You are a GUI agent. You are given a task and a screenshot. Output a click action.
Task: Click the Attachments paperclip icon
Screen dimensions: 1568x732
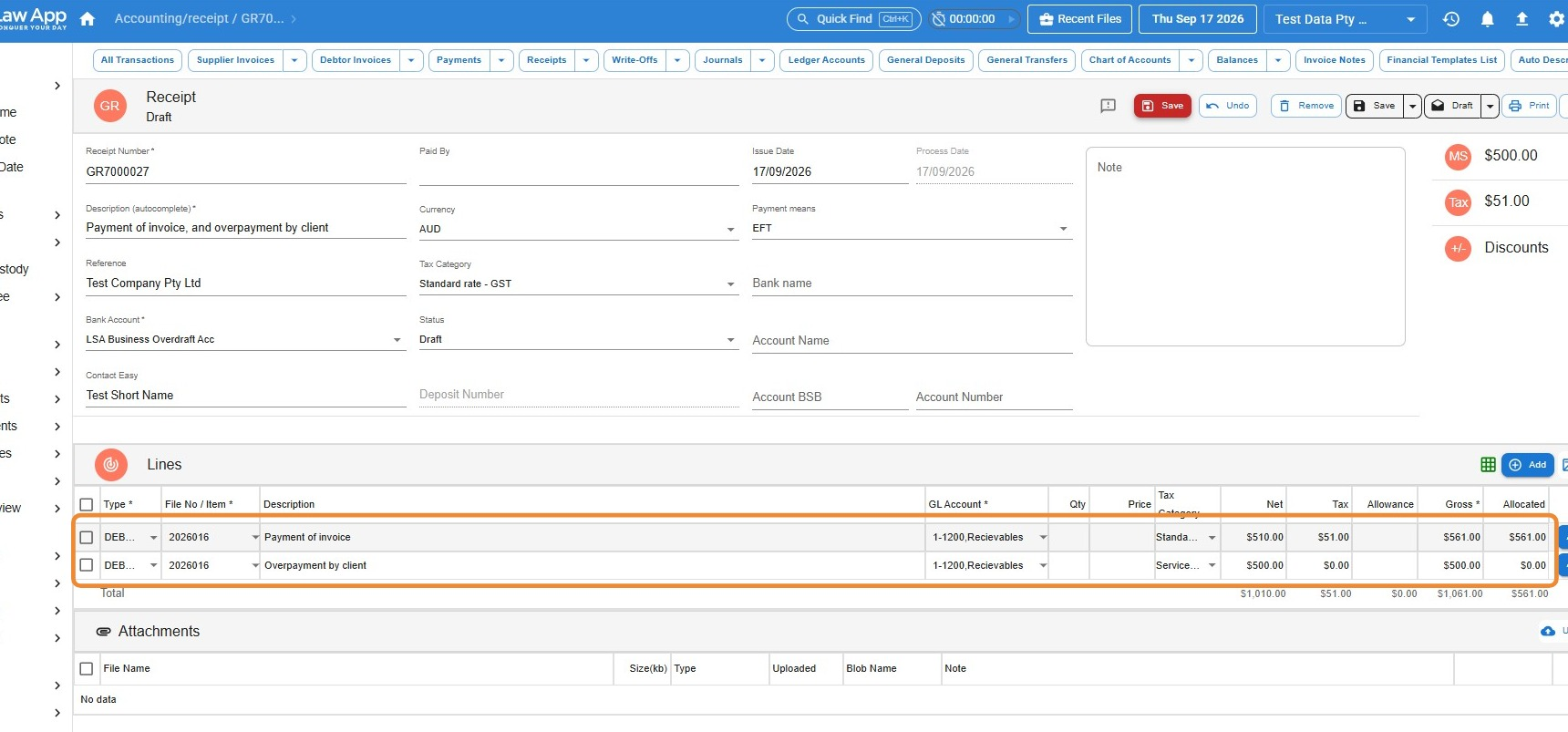pyautogui.click(x=104, y=632)
